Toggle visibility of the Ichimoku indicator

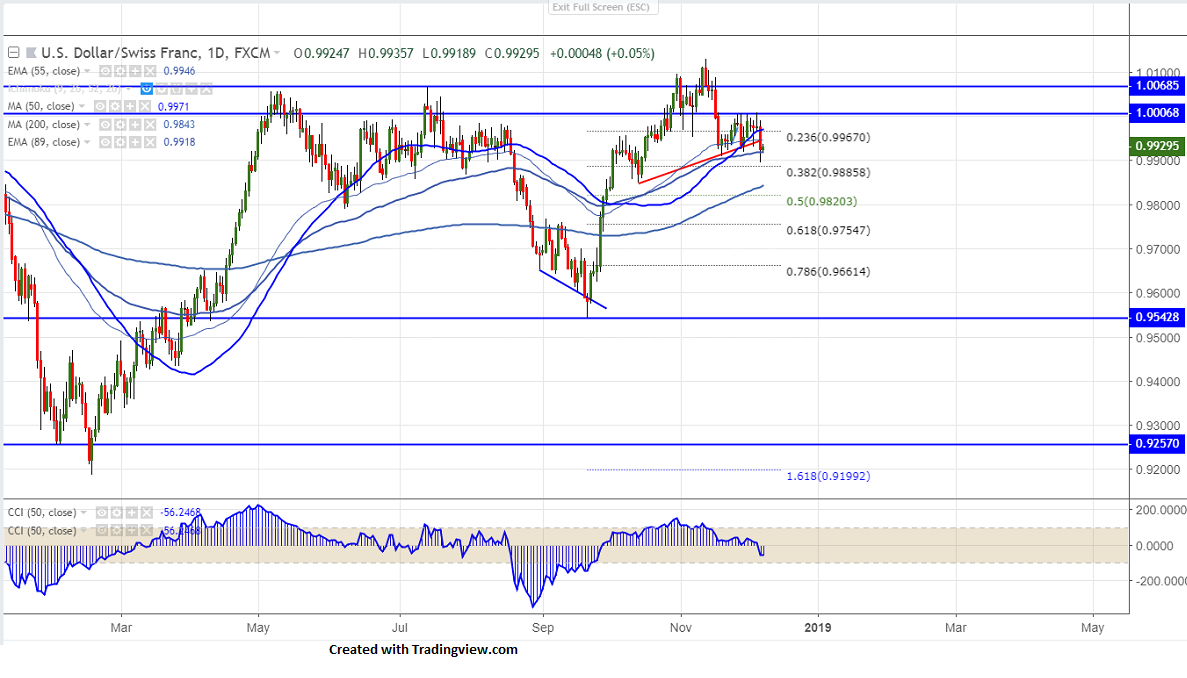point(146,89)
